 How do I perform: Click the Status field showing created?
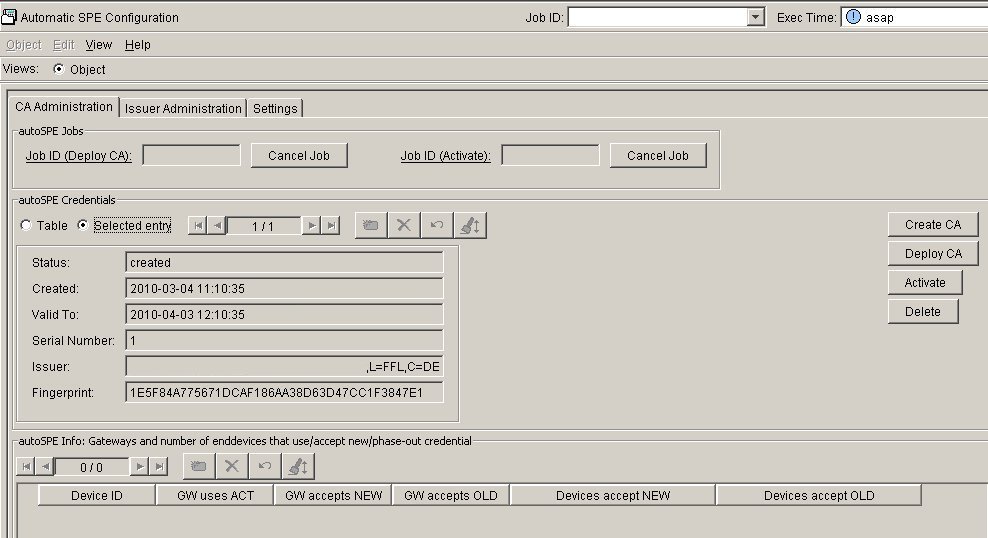(x=284, y=263)
